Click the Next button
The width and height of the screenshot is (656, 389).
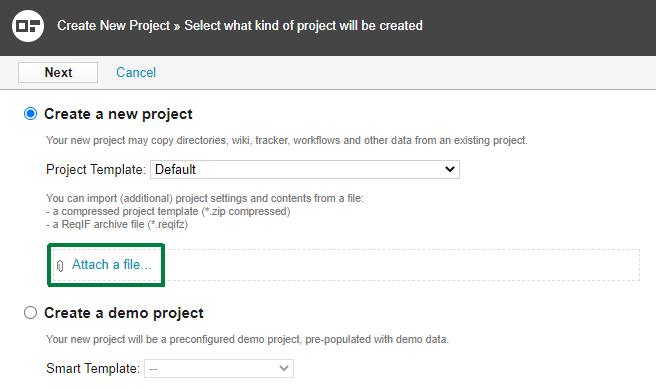pos(58,72)
